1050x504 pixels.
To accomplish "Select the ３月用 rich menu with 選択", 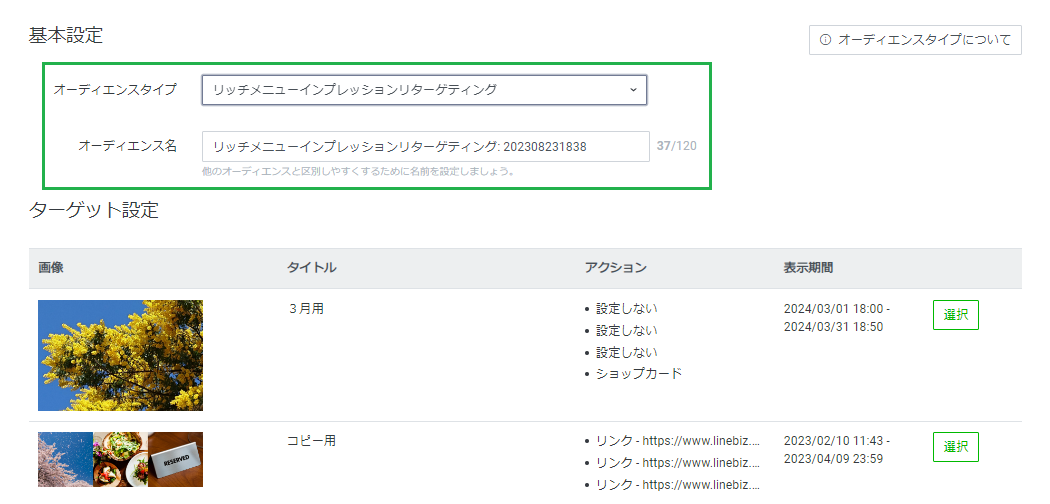I will click(955, 314).
